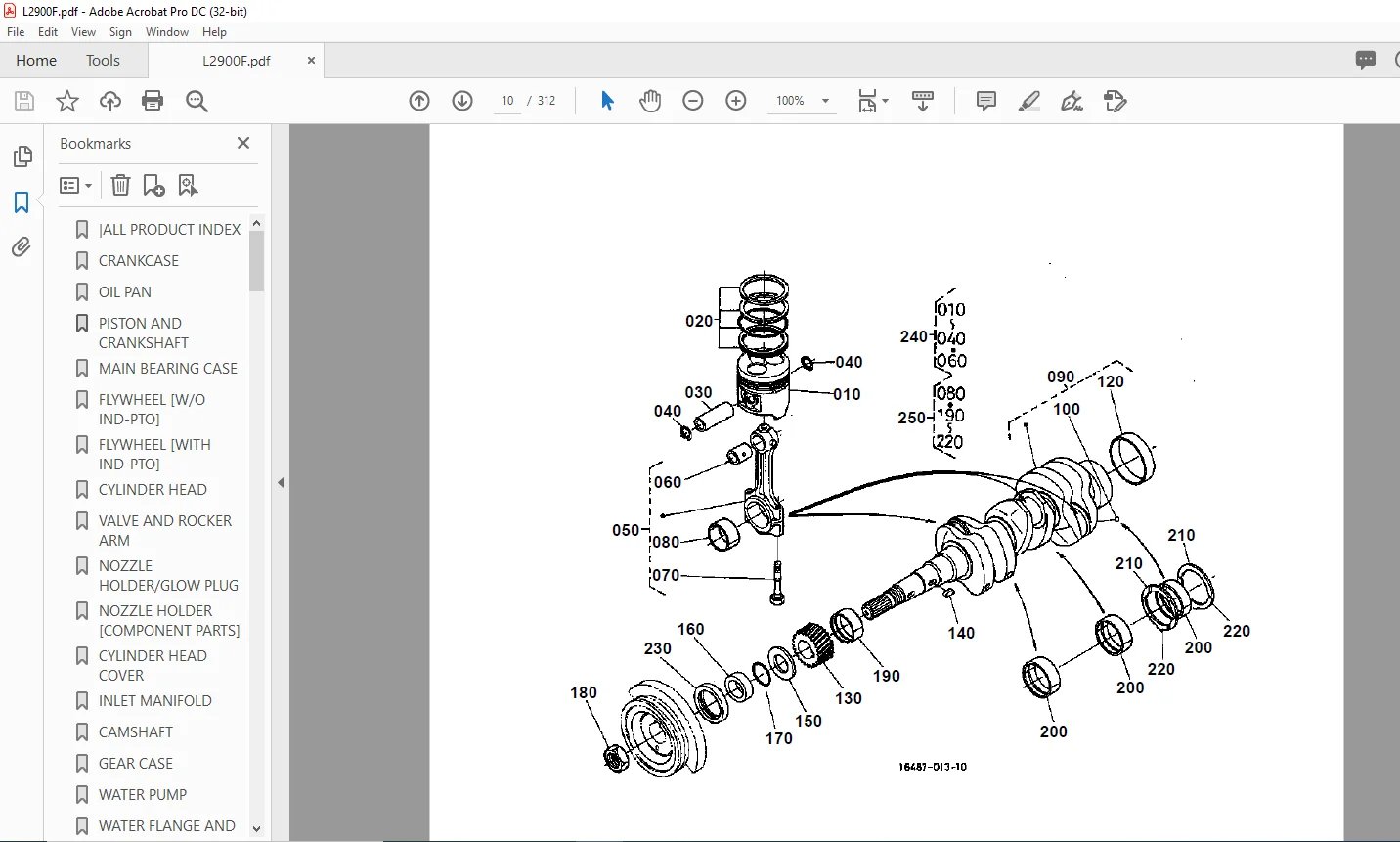Go to NOZZLE HOLDER/GLOW PLUG bookmark

pos(168,575)
